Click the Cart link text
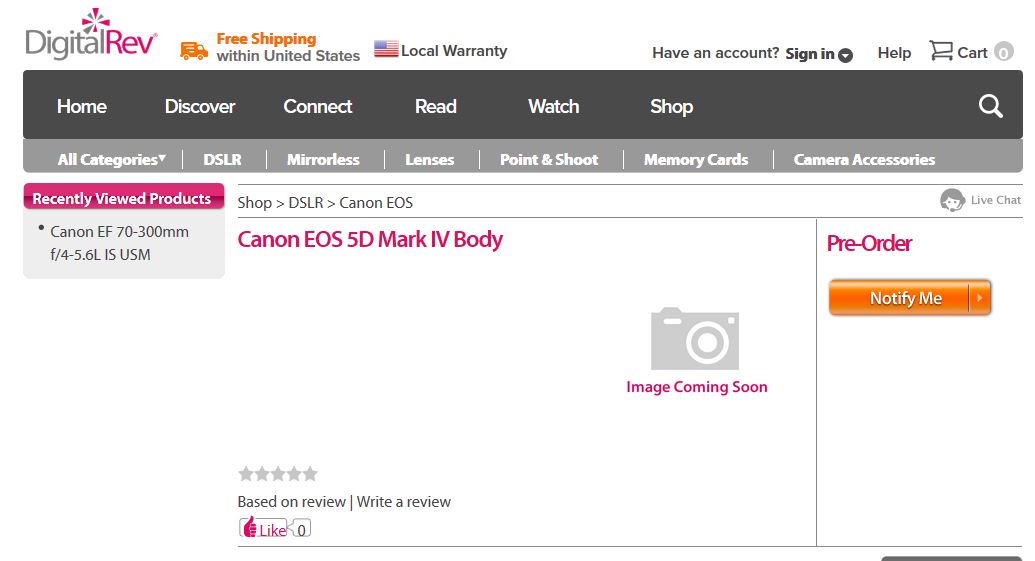Image resolution: width=1035 pixels, height=561 pixels. pyautogui.click(x=972, y=53)
